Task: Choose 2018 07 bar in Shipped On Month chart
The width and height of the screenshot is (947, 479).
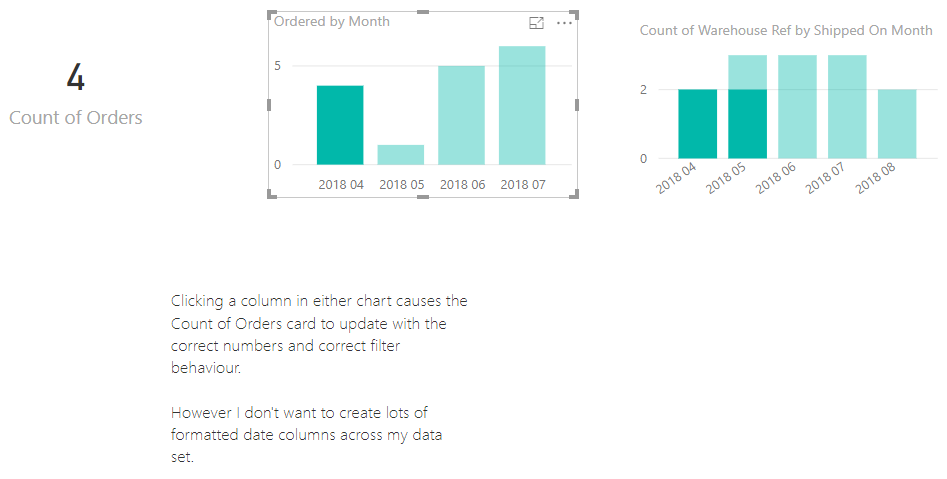Action: click(847, 107)
